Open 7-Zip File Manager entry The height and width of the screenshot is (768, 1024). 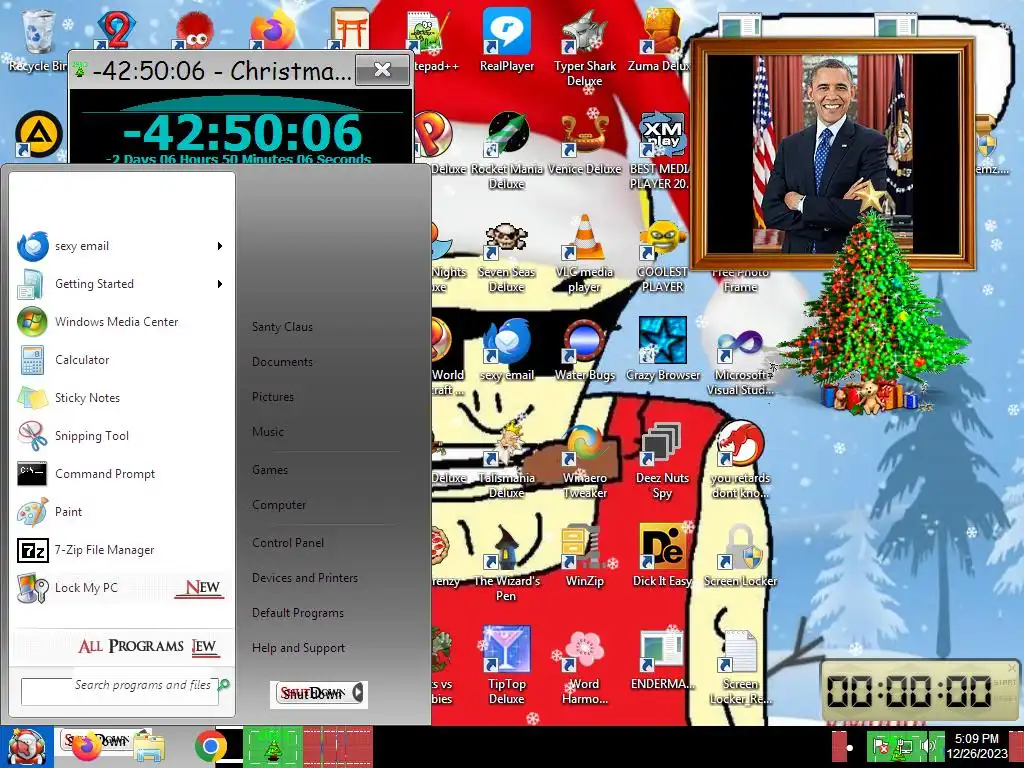(121, 550)
